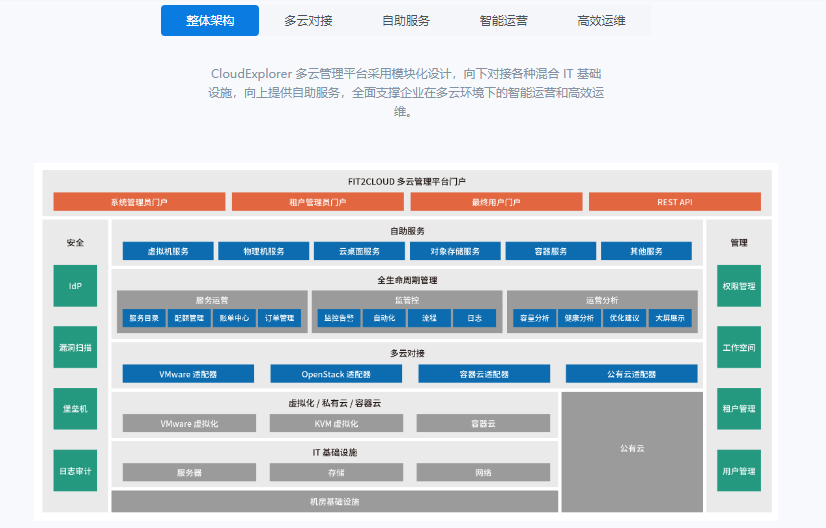Click the orange 系统管理员门户 box
Screen dimensions: 826x528
139,202
